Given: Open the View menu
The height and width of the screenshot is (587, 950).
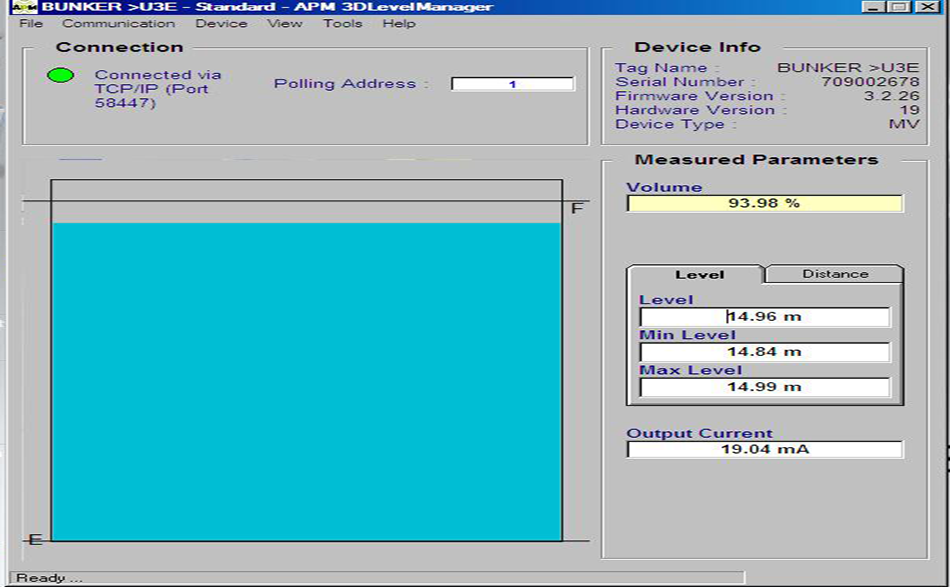Looking at the screenshot, I should tap(285, 24).
